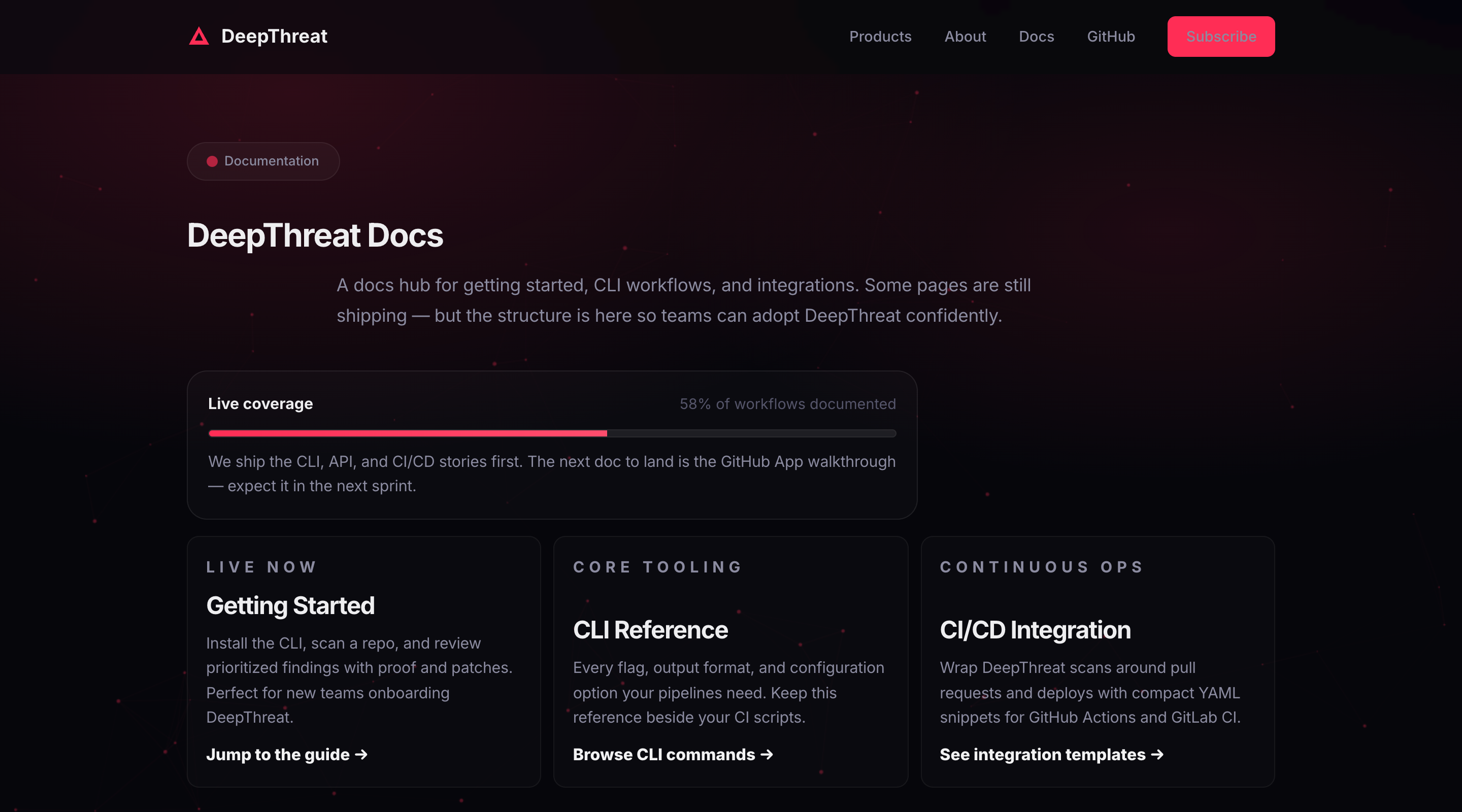
Task: Click arrow icon after See integration templates
Action: pyautogui.click(x=1157, y=755)
